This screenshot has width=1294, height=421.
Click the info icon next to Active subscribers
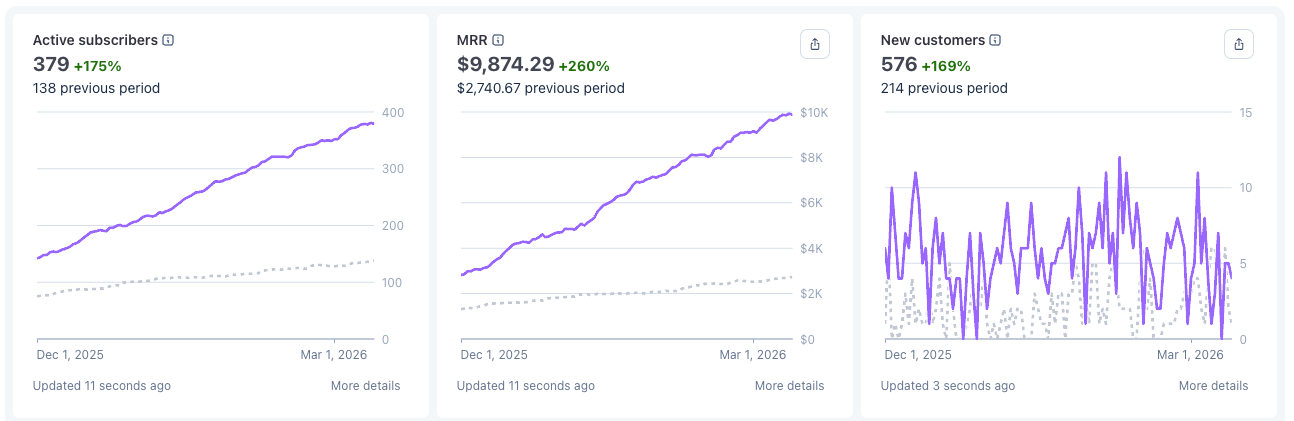168,40
